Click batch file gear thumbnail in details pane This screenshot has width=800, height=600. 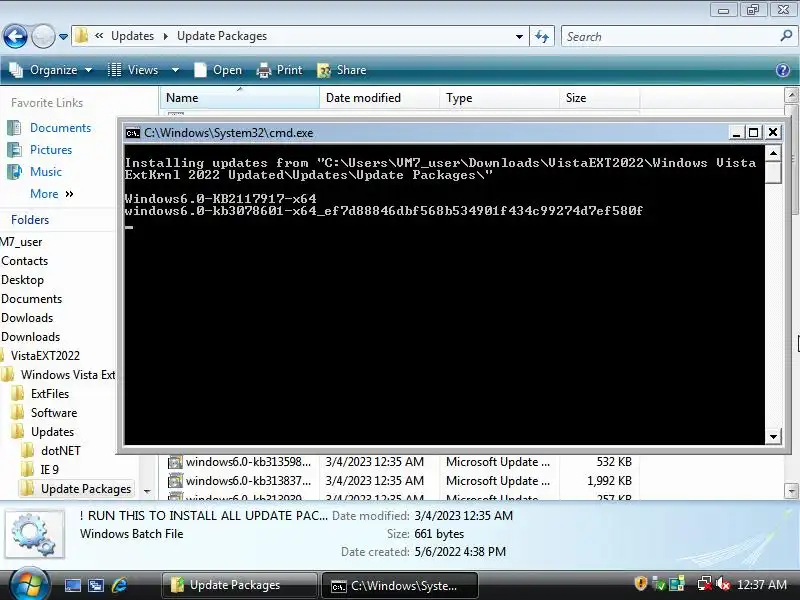[x=34, y=534]
